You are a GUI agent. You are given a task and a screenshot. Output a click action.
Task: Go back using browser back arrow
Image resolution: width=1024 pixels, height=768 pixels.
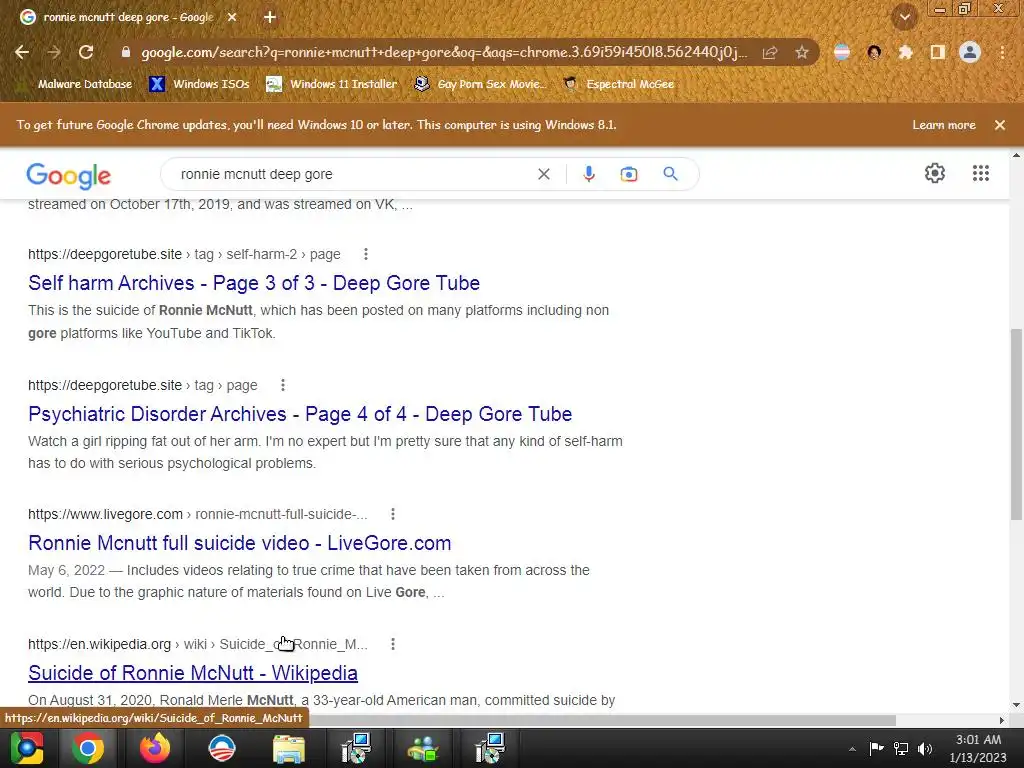click(x=22, y=52)
